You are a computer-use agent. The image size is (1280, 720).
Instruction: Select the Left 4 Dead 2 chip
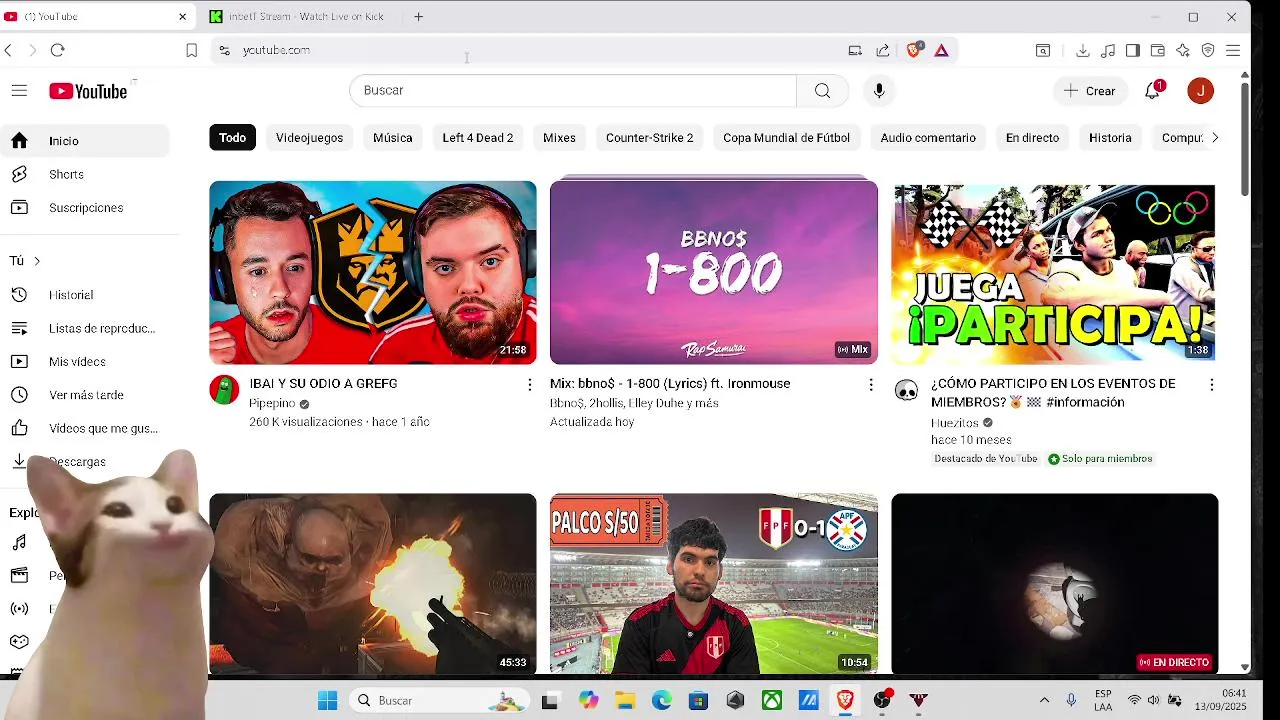478,138
